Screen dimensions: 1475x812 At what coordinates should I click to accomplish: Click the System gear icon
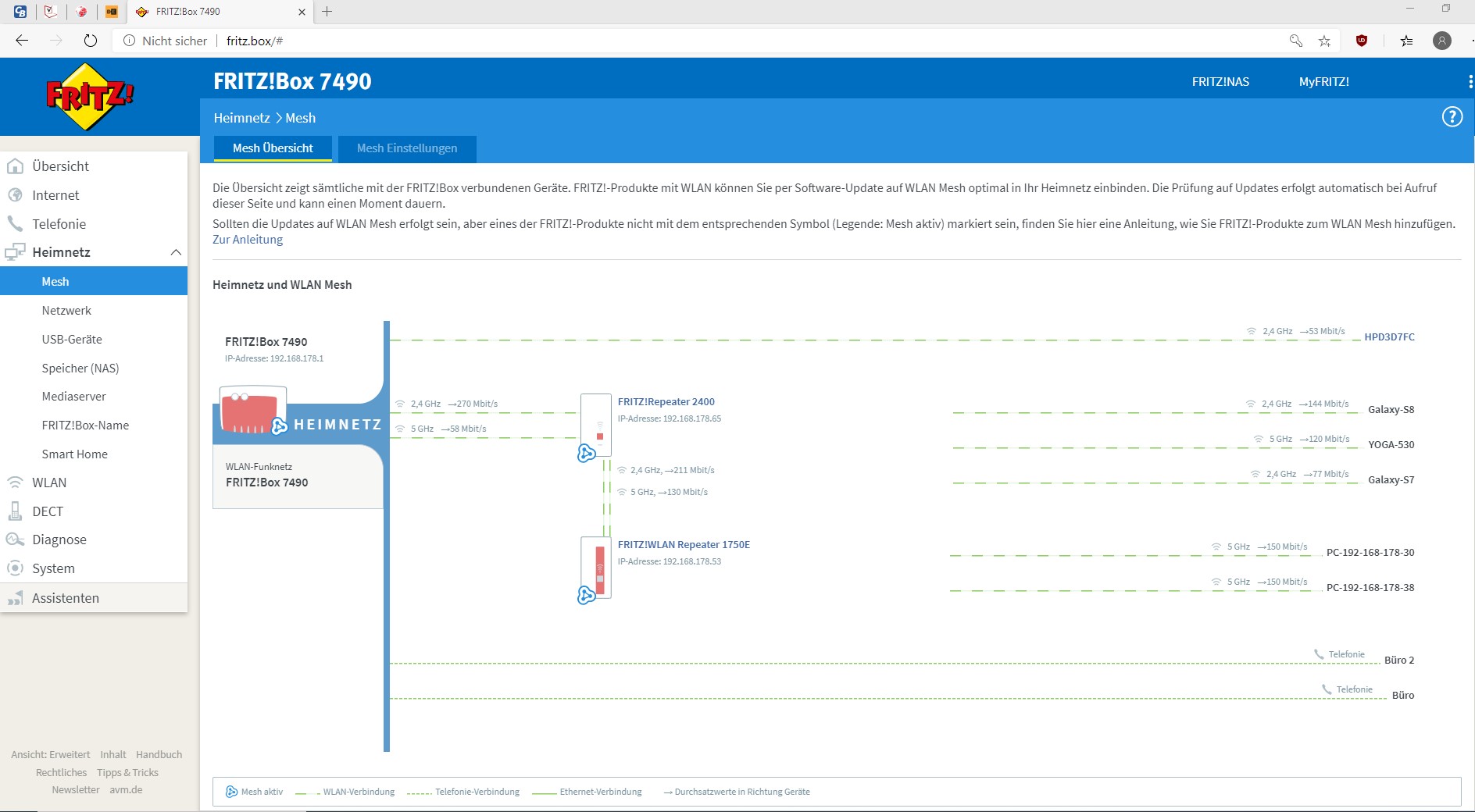point(15,568)
